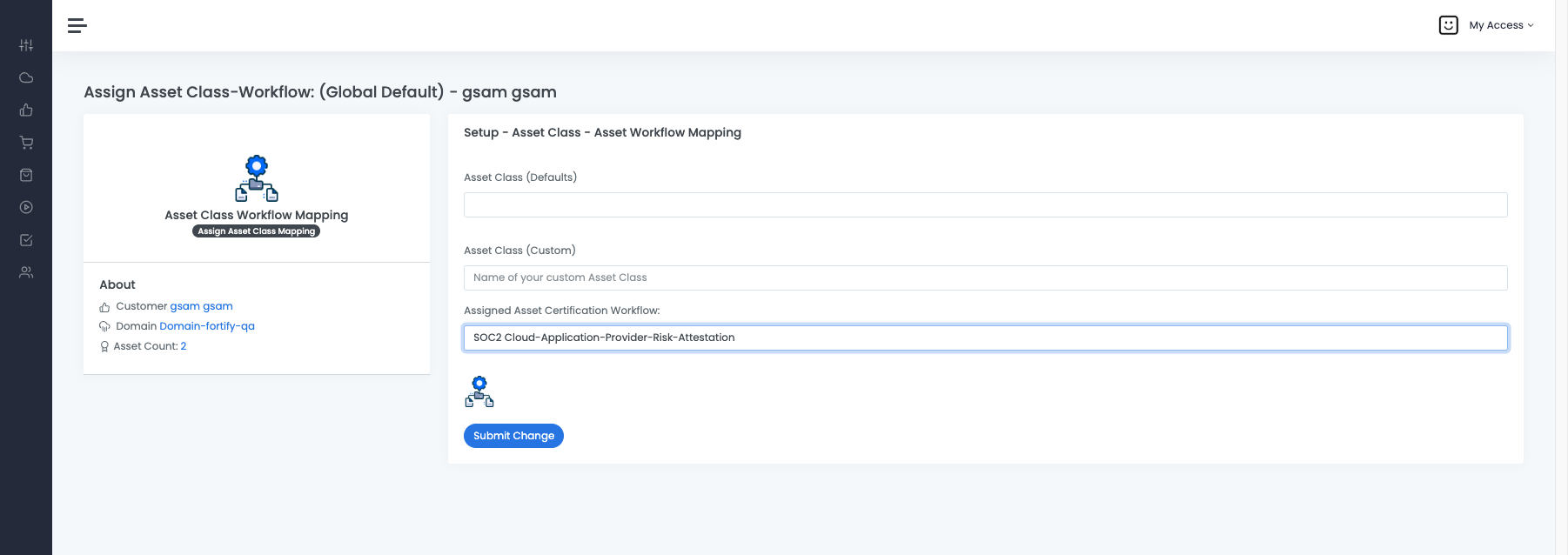The image size is (1568, 555).
Task: Click the Assigned Asset Certification Workflow label
Action: click(x=562, y=311)
